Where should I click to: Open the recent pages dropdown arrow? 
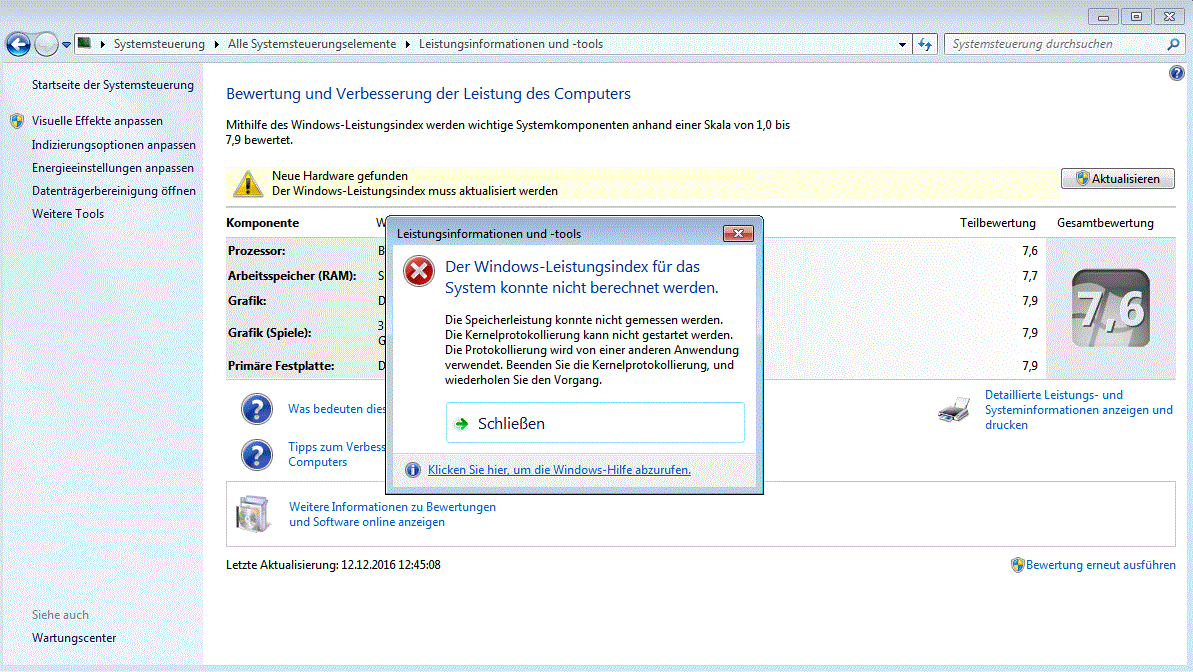click(x=66, y=44)
